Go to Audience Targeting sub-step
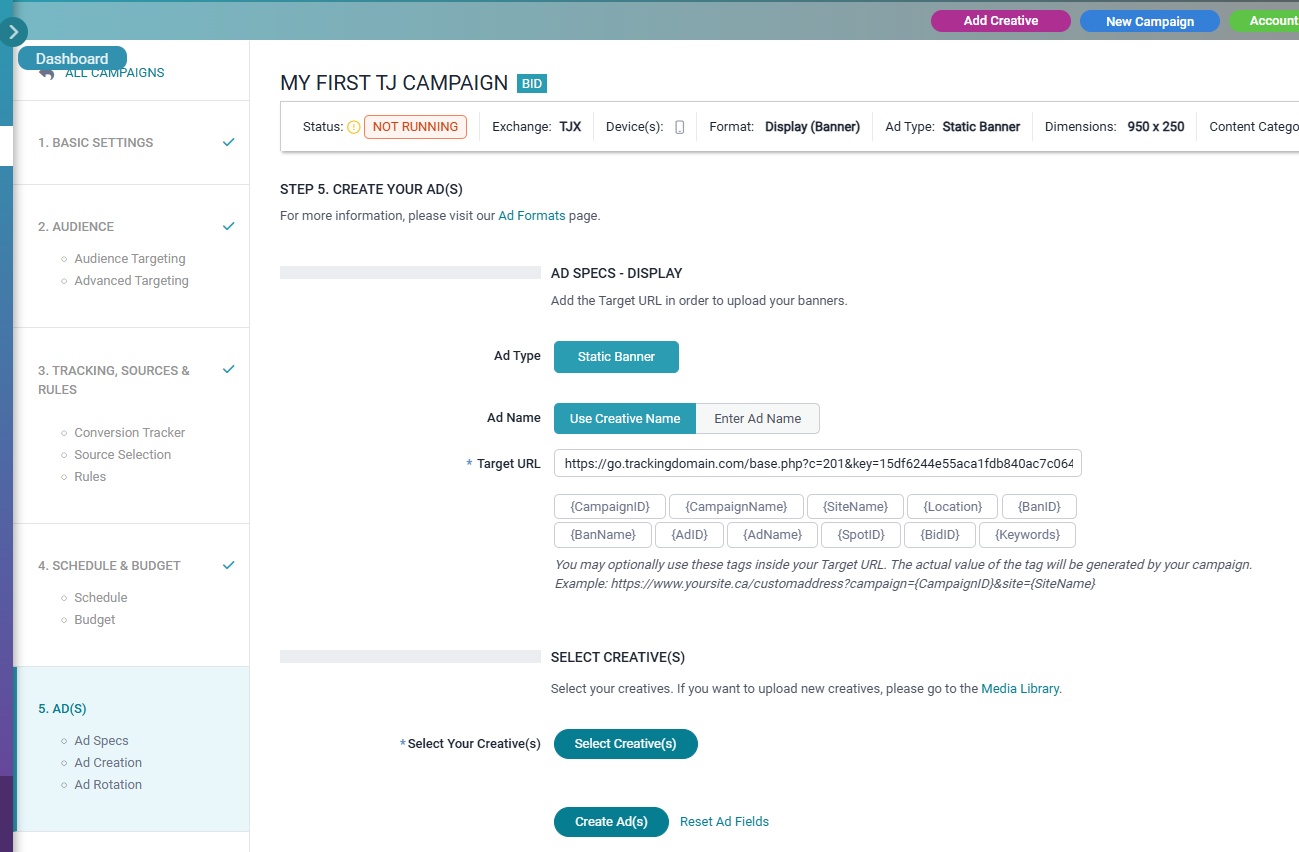The width and height of the screenshot is (1299, 852). click(x=130, y=259)
